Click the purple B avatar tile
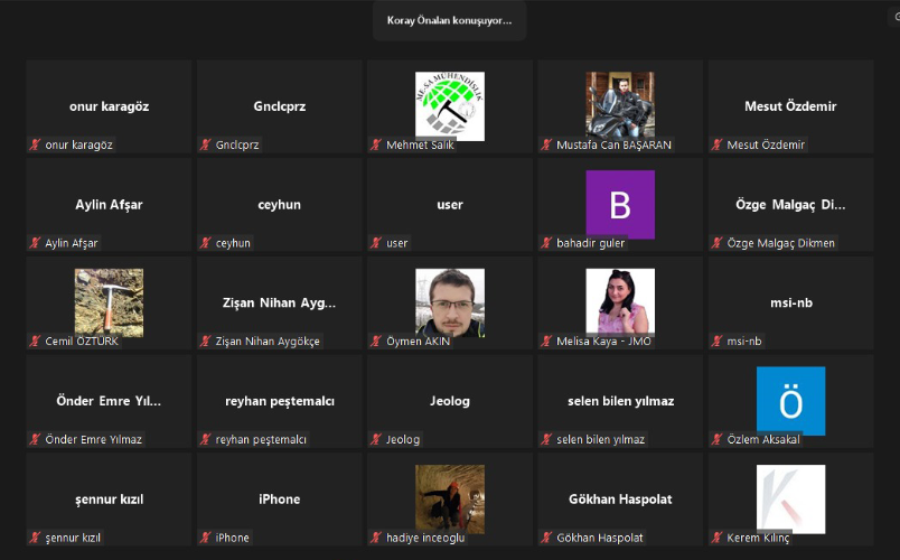900x560 pixels. coord(620,204)
